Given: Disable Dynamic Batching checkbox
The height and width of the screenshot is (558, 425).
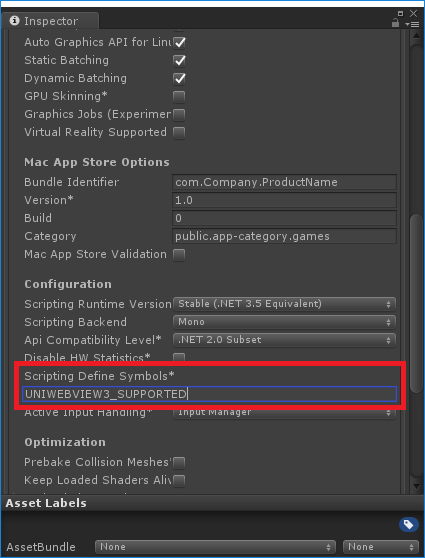Looking at the screenshot, I should point(179,78).
